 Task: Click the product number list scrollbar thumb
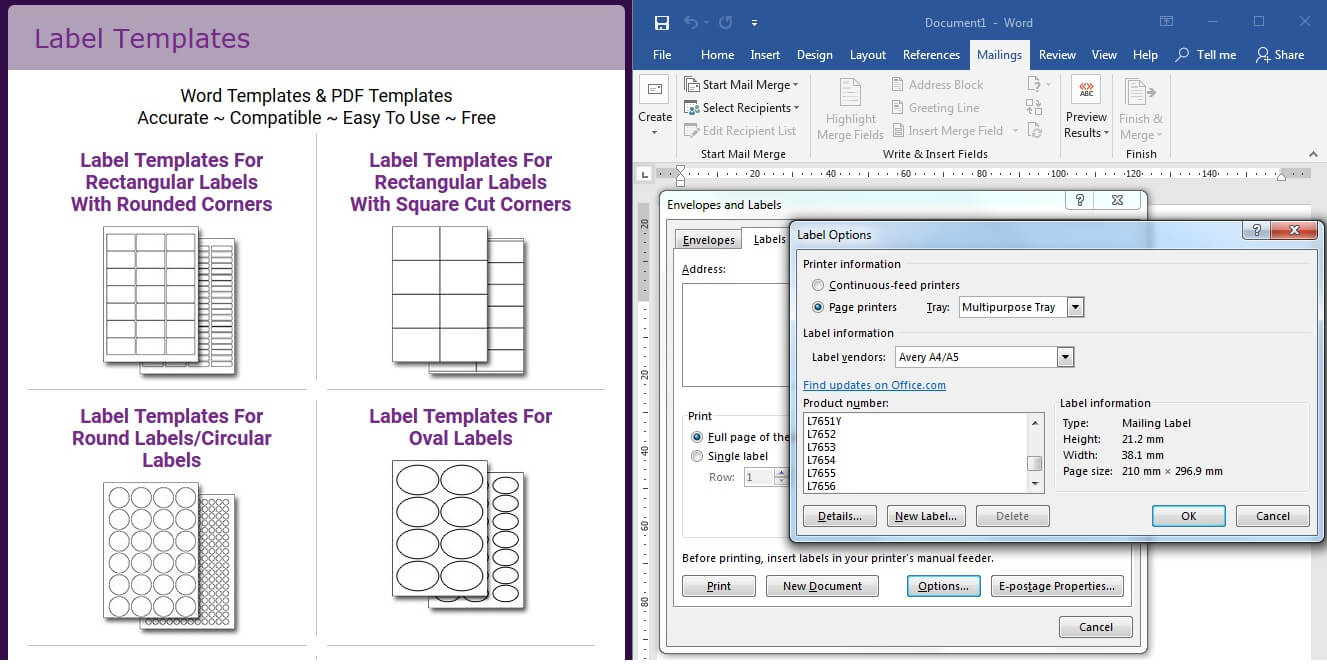[1035, 462]
